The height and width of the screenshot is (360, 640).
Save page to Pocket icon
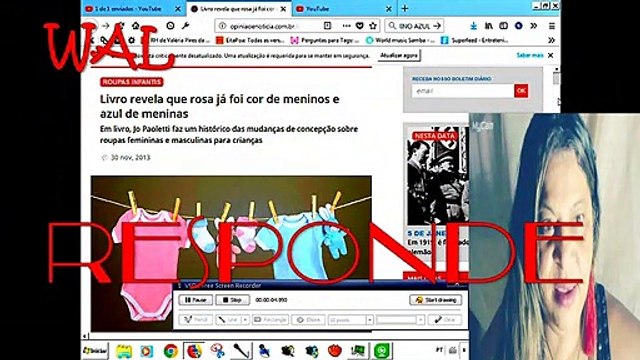click(360, 26)
